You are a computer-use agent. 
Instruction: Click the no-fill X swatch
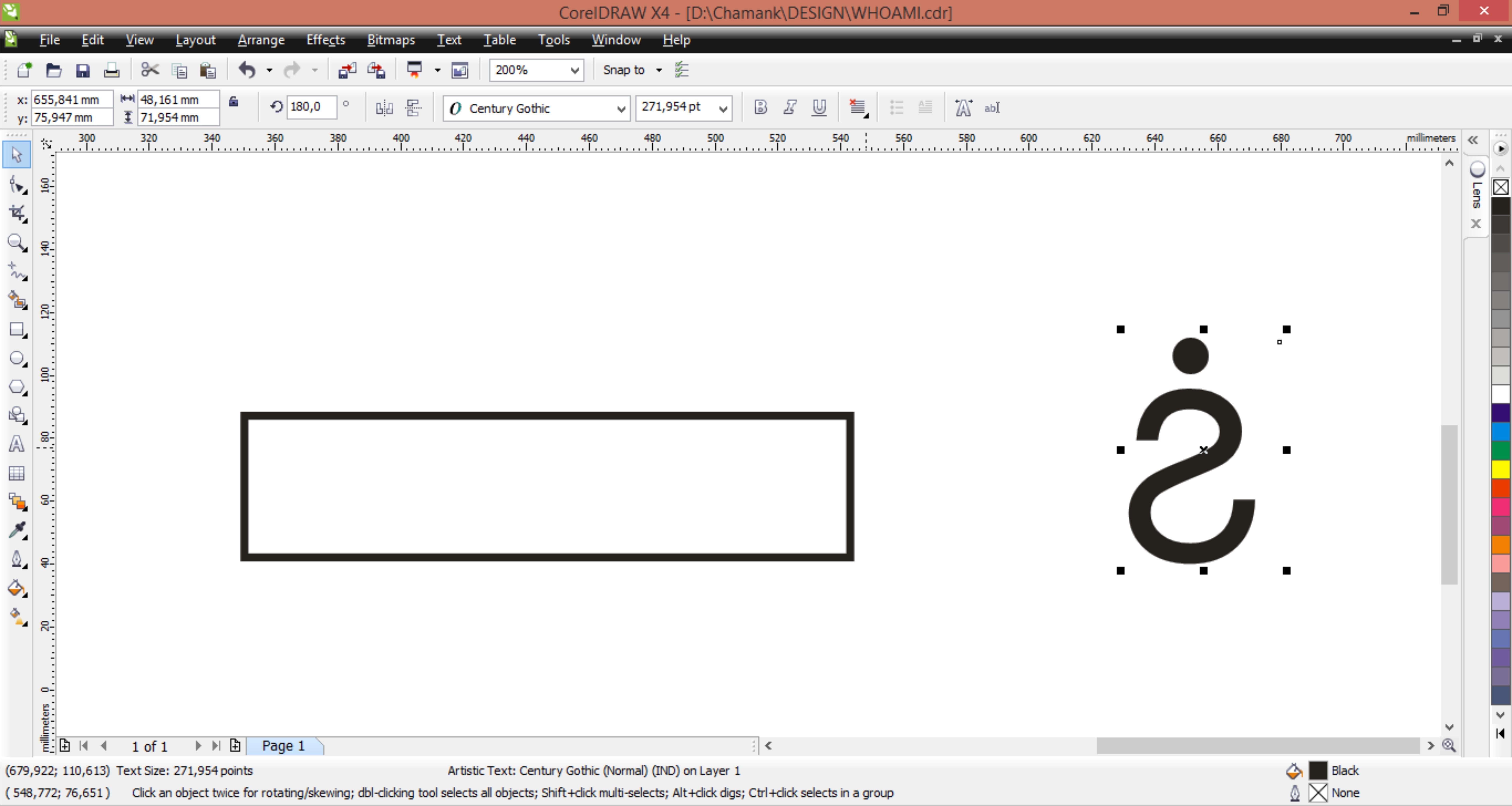pyautogui.click(x=1501, y=187)
